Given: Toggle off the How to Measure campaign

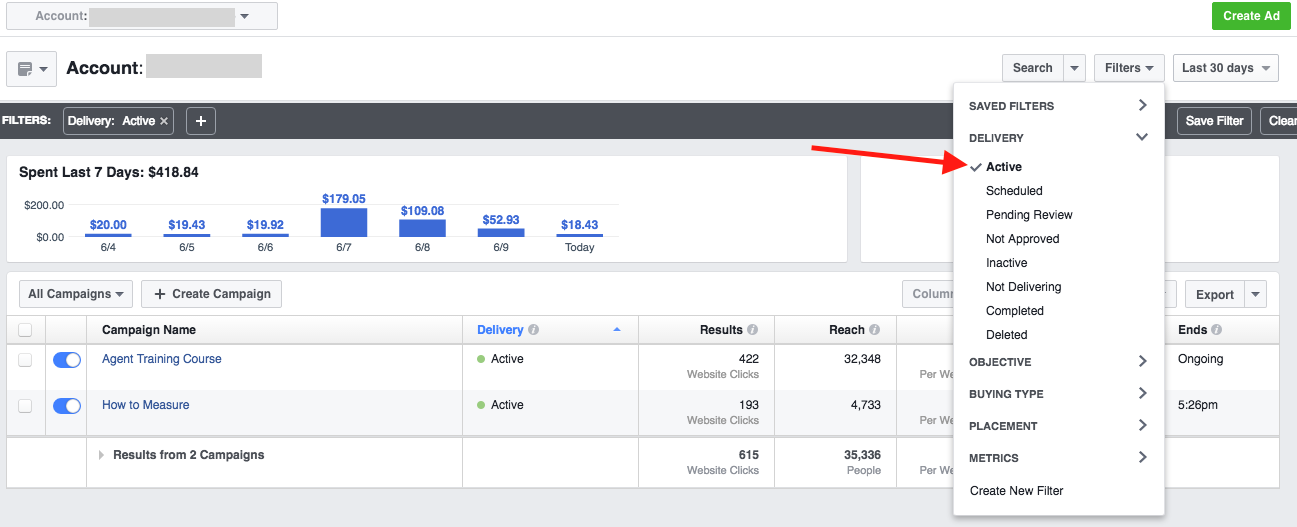Looking at the screenshot, I should [x=67, y=406].
